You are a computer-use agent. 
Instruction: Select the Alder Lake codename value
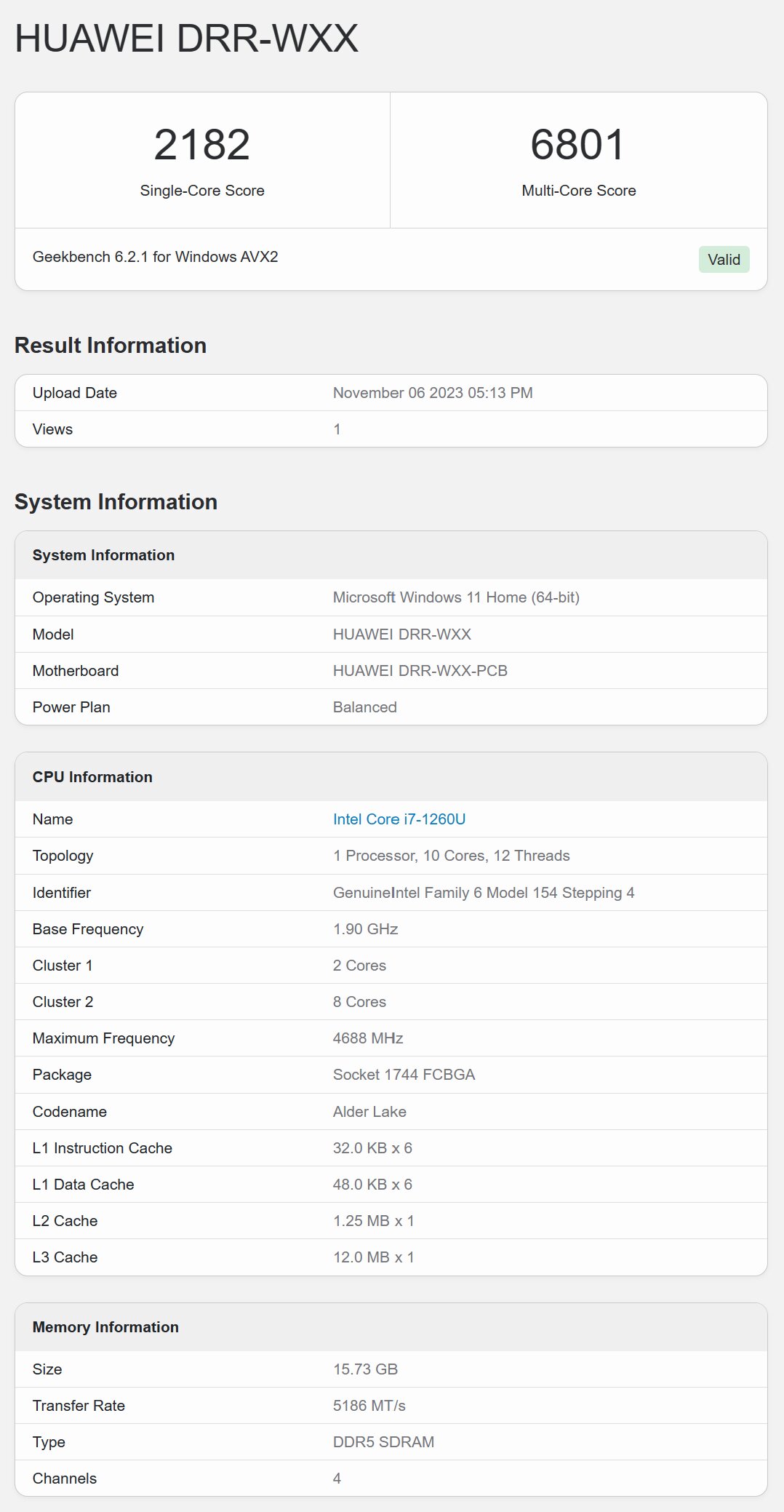[x=369, y=1112]
